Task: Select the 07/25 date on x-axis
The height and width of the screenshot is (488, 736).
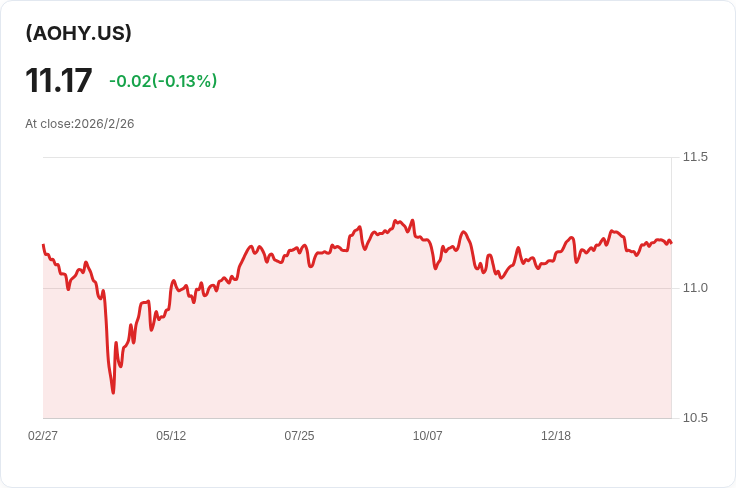Action: 299,436
